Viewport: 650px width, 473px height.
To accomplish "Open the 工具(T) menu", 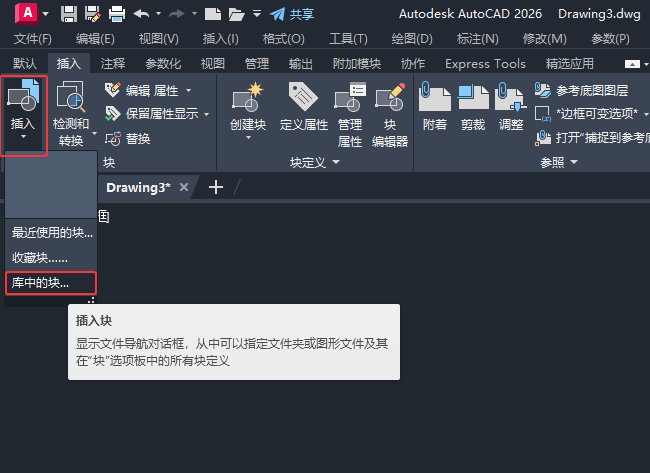I will click(348, 39).
